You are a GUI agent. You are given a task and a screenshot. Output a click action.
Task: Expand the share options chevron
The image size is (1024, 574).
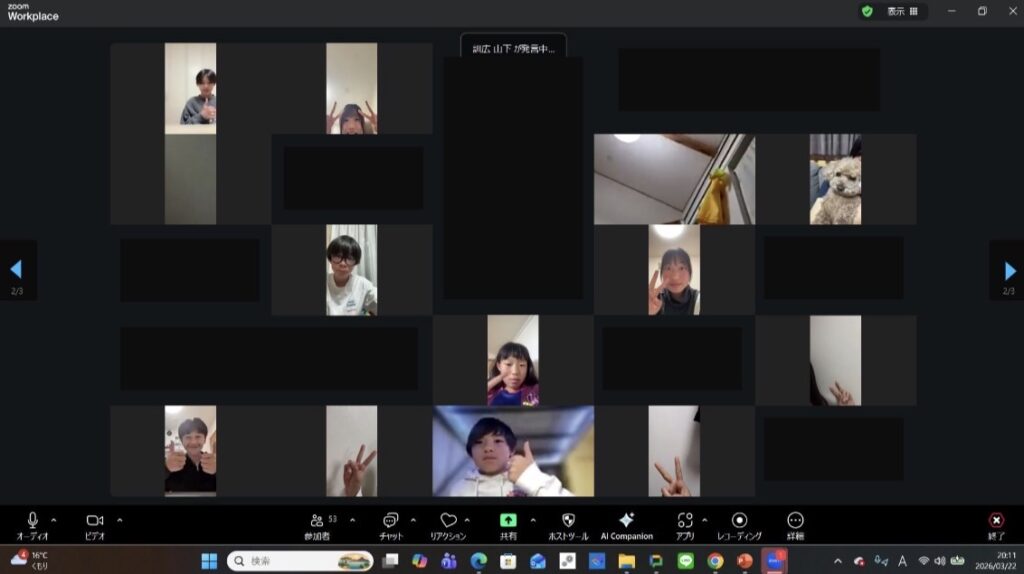coord(532,520)
